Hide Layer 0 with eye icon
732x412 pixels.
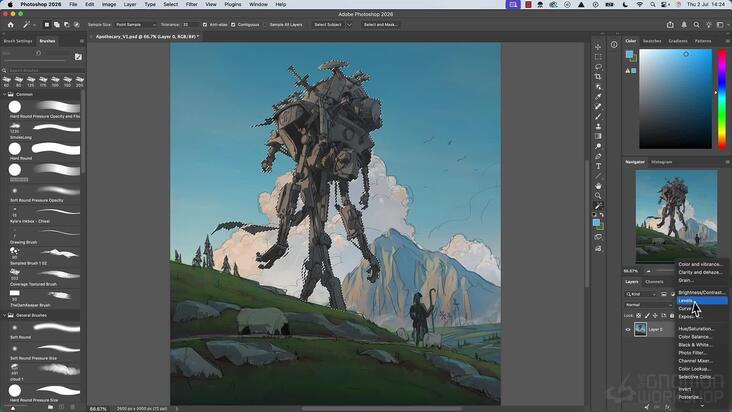coord(628,329)
